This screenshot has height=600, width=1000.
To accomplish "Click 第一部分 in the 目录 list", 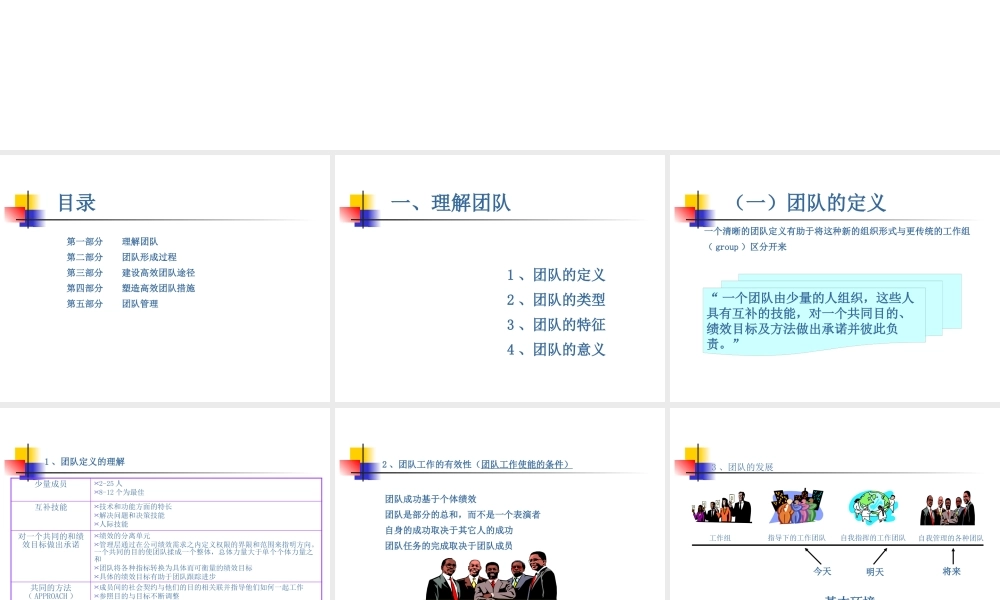I will pyautogui.click(x=85, y=242).
